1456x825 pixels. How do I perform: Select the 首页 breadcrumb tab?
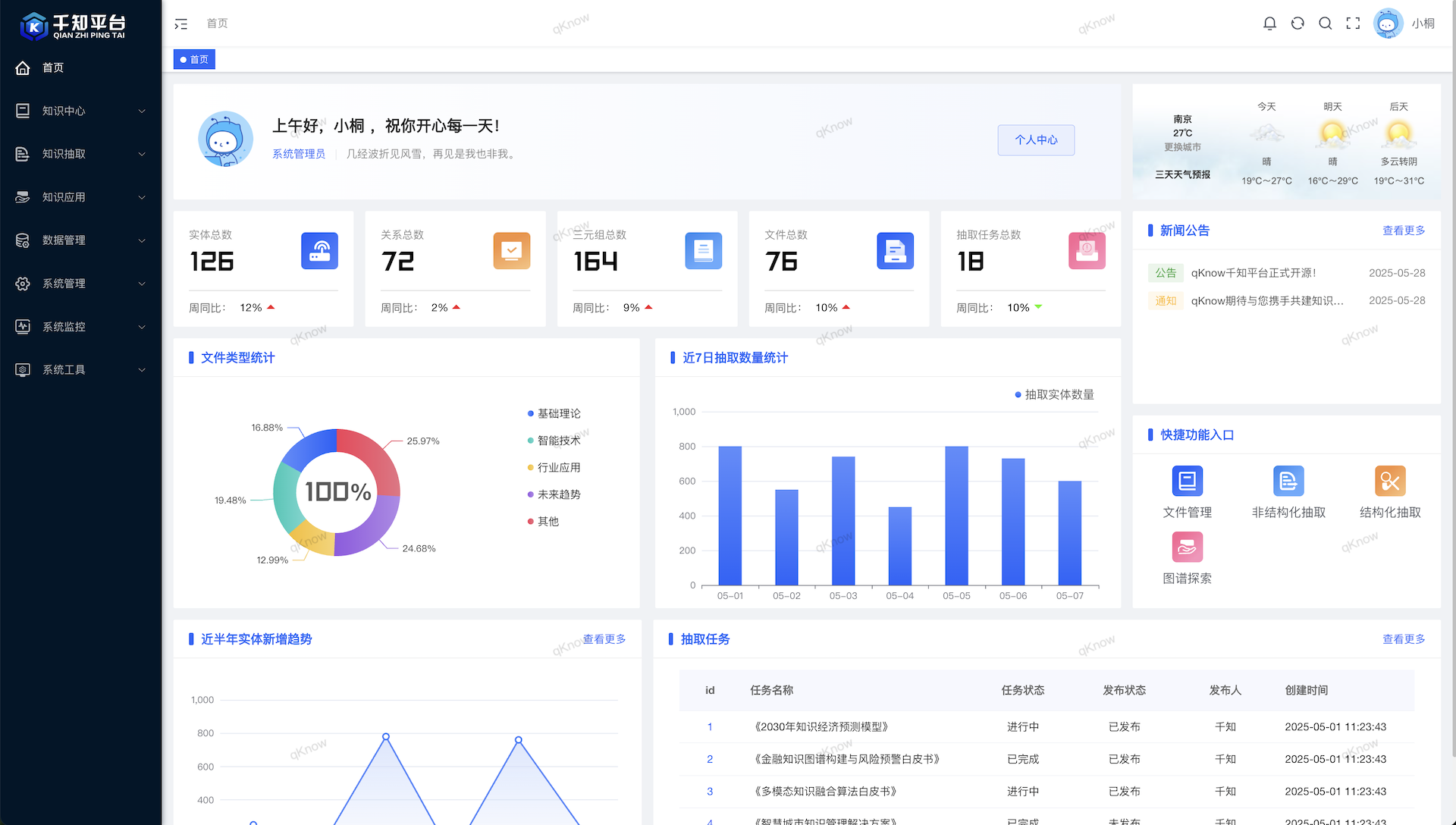(194, 59)
